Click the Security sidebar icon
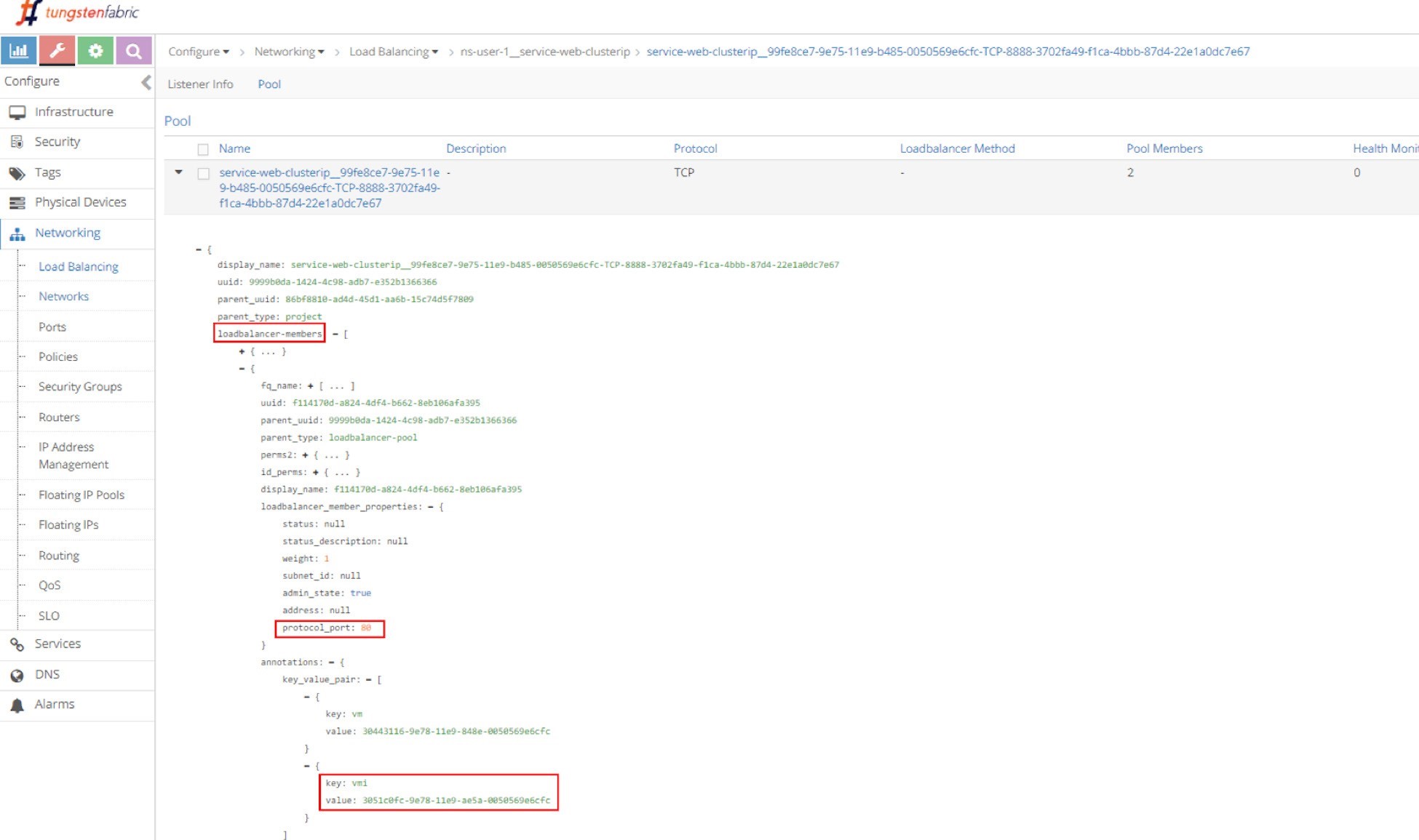The width and height of the screenshot is (1419, 840). (x=17, y=142)
